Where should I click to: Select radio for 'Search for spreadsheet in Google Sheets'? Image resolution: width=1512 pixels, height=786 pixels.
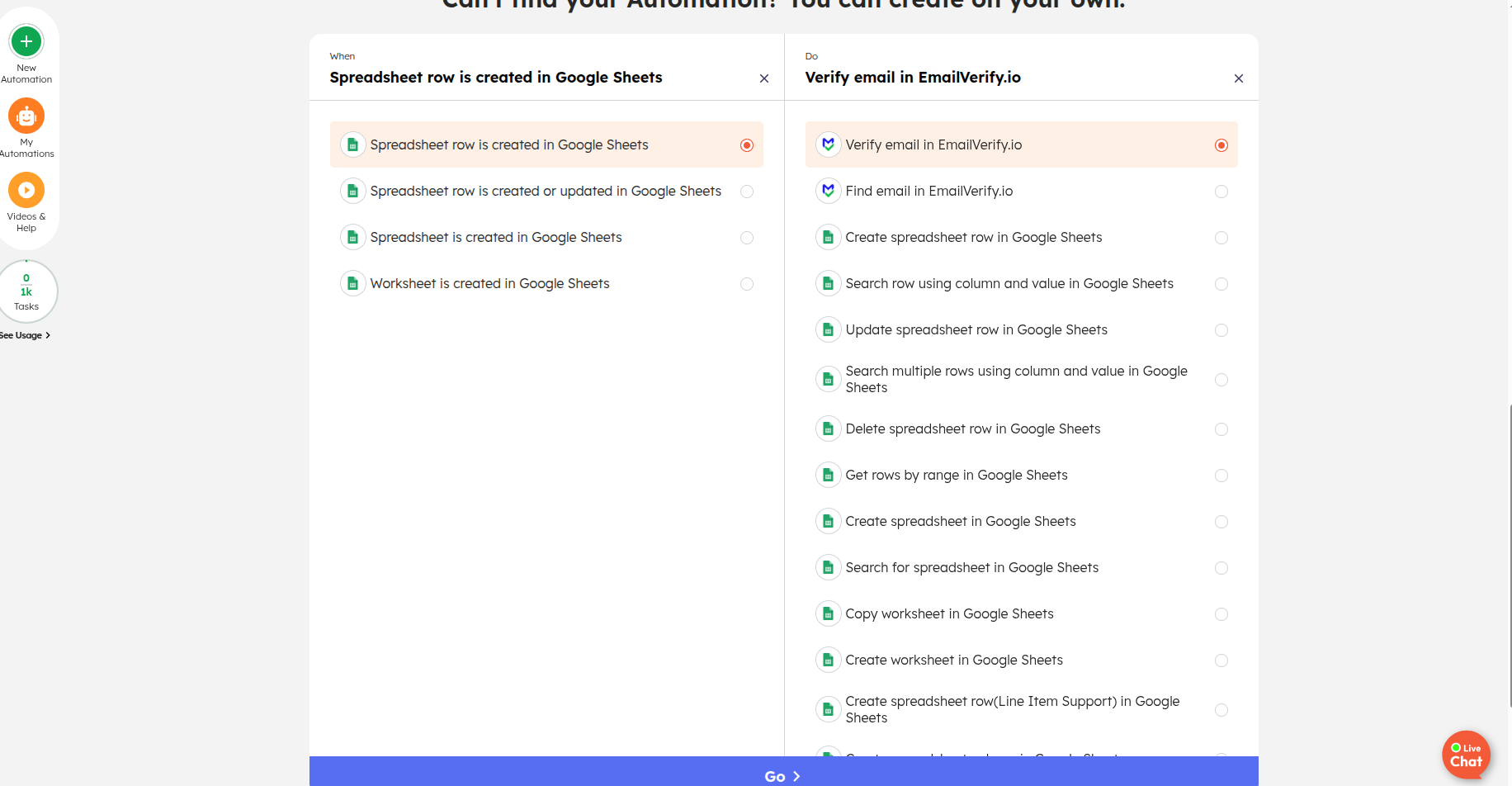pyautogui.click(x=1221, y=568)
